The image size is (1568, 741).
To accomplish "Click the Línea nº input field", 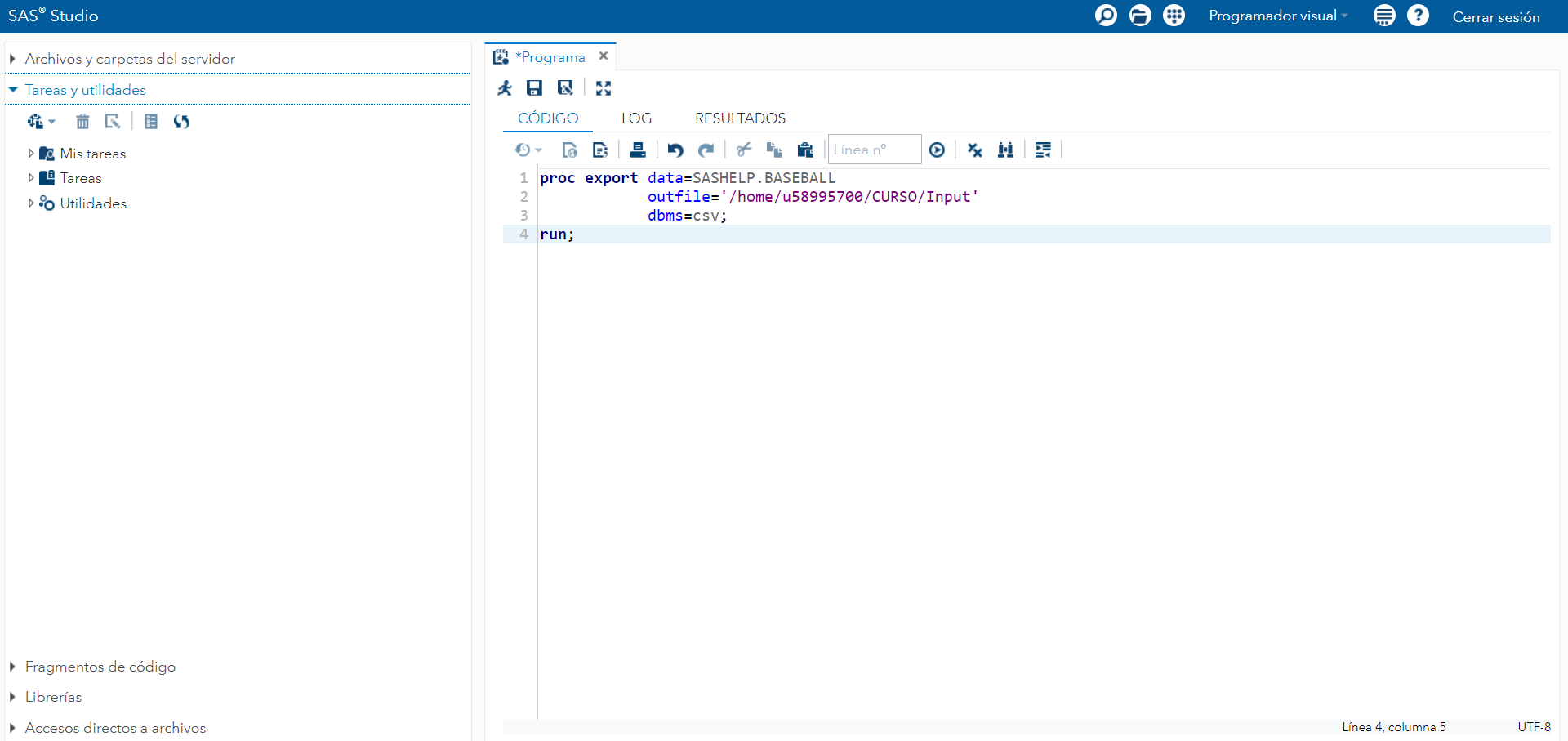I will tap(874, 150).
